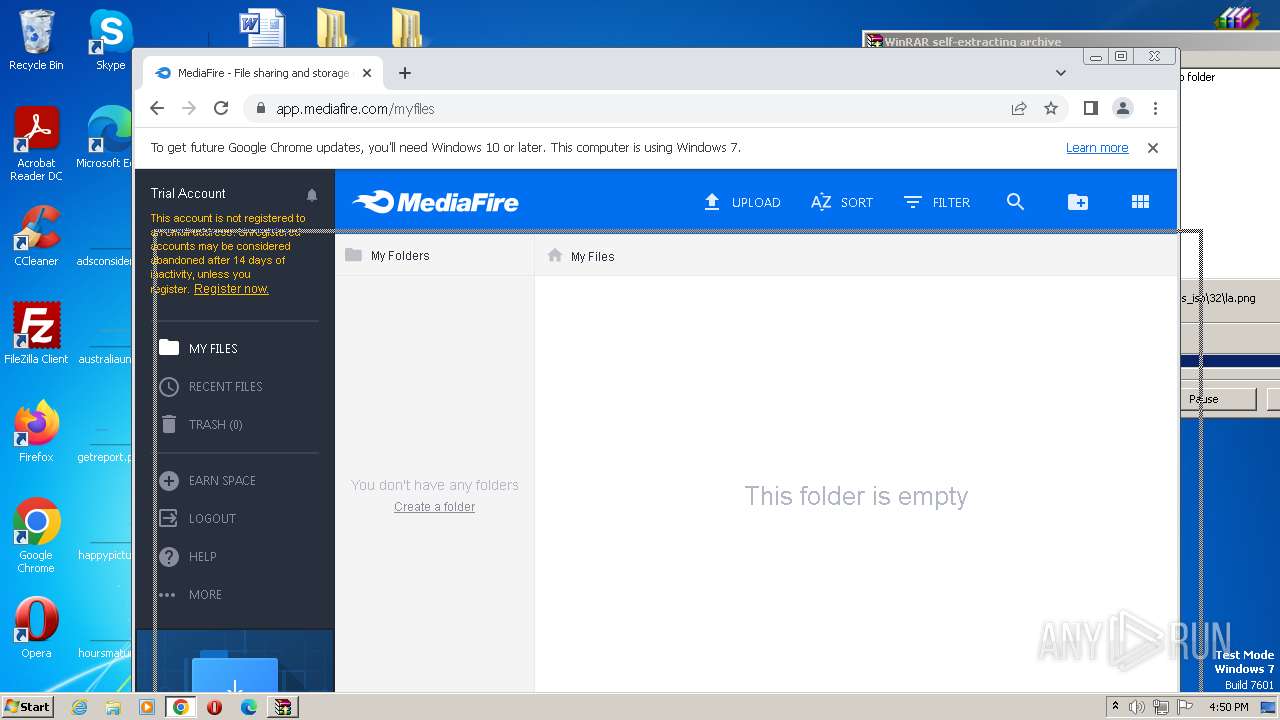This screenshot has height=720, width=1280.
Task: Click the 4:50 PM taskbar clock
Action: (1228, 707)
